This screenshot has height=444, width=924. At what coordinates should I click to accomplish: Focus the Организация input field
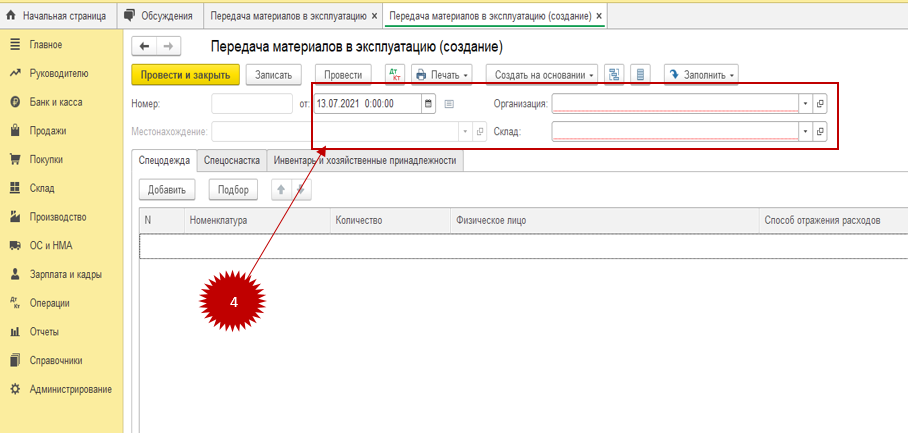675,104
